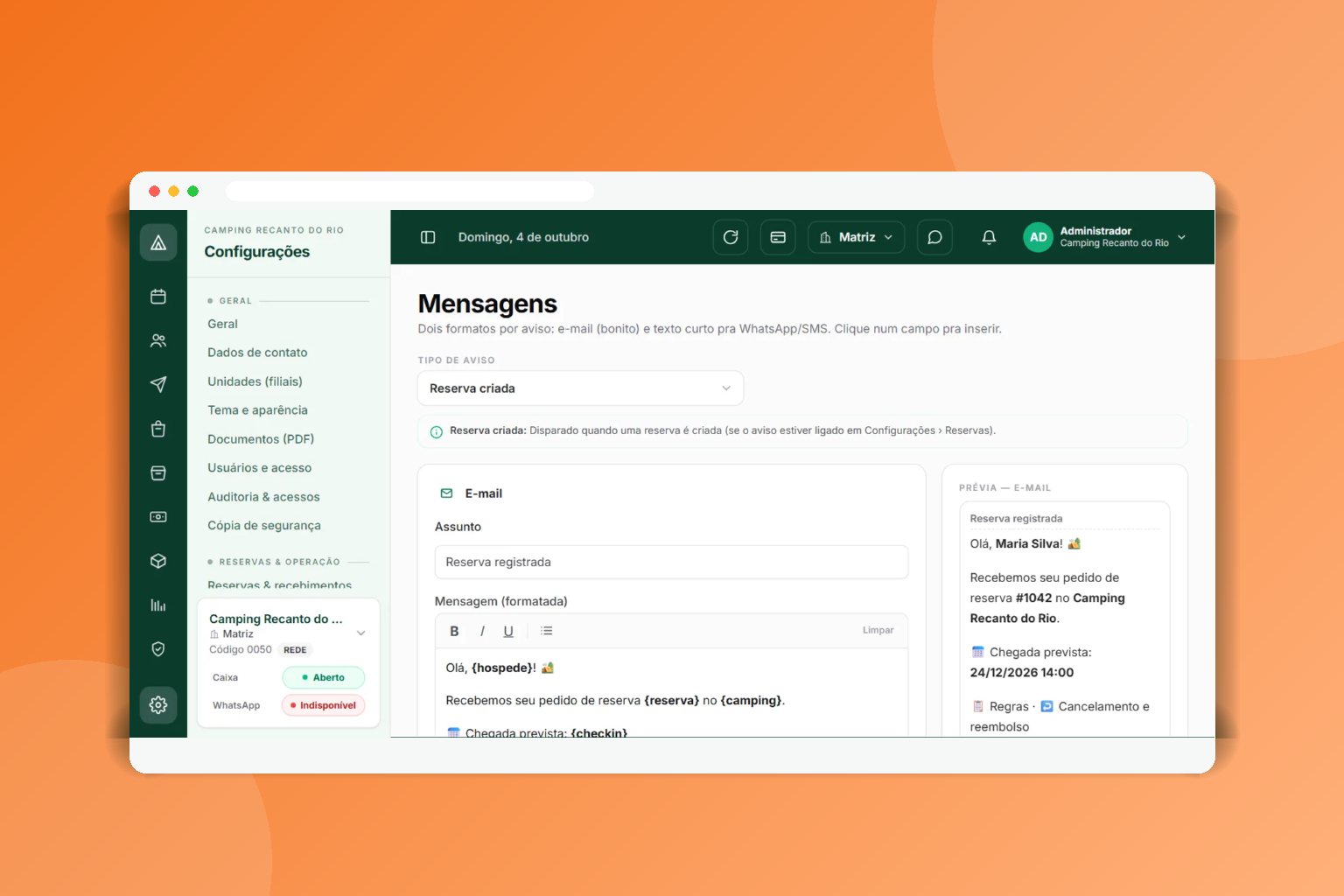
Task: Open the calendar icon in sidebar
Action: (158, 297)
